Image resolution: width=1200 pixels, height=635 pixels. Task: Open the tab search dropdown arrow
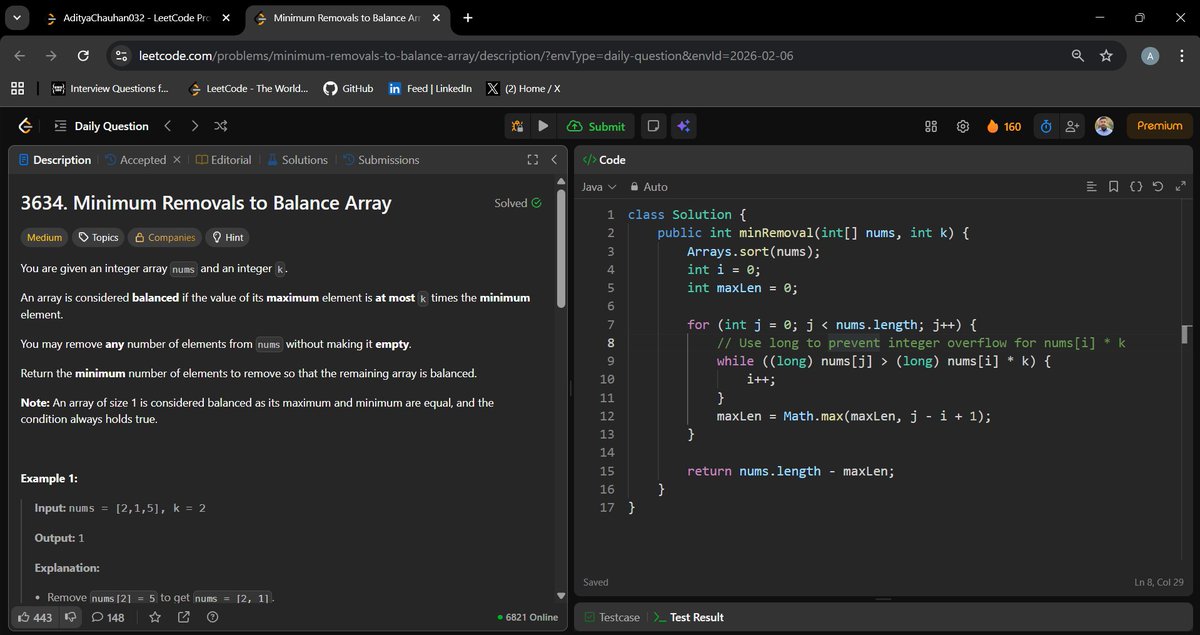[x=17, y=18]
